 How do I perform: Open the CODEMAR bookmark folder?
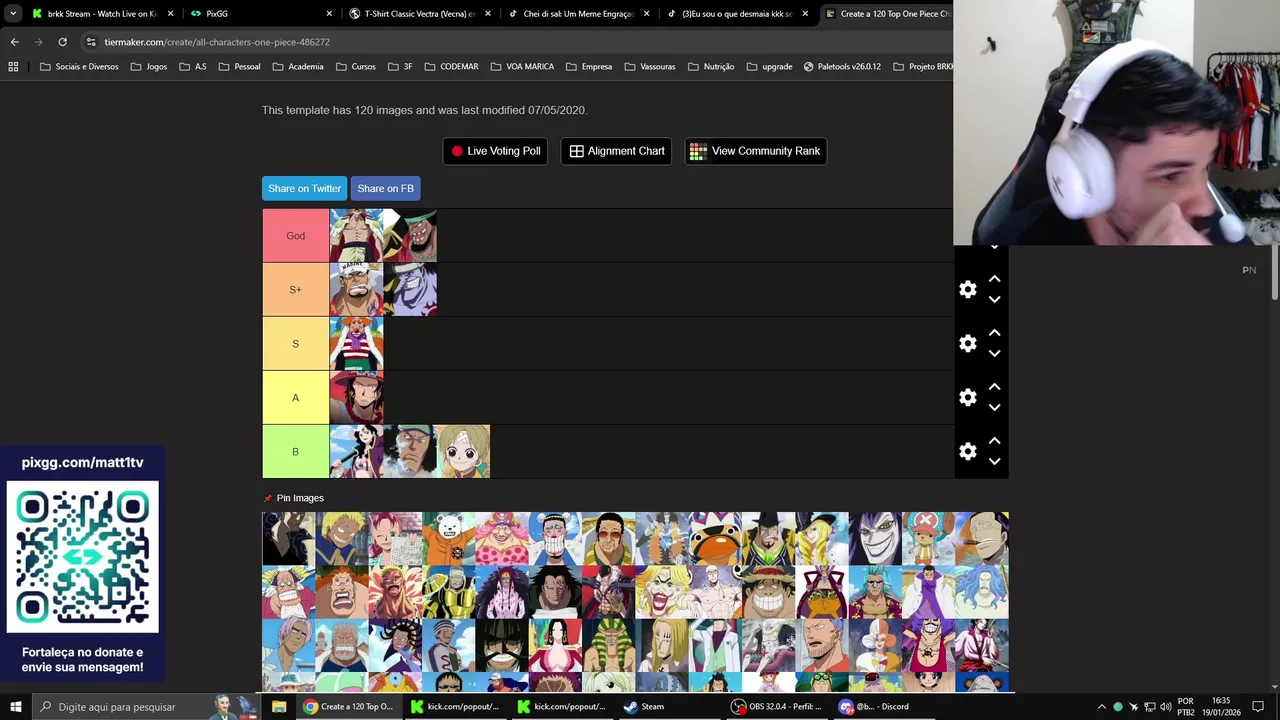pos(451,67)
